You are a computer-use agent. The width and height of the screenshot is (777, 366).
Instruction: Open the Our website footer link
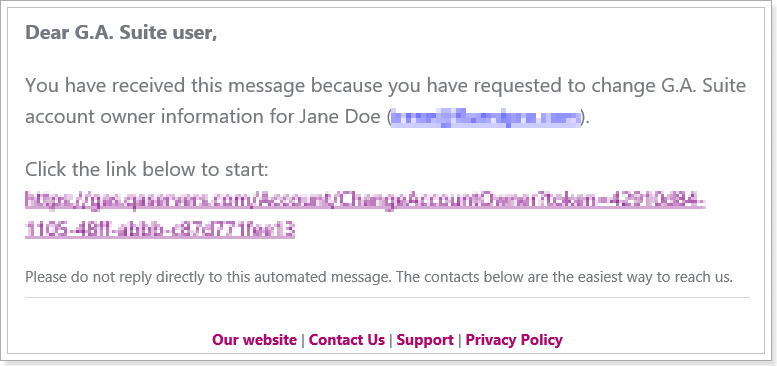[x=254, y=340]
